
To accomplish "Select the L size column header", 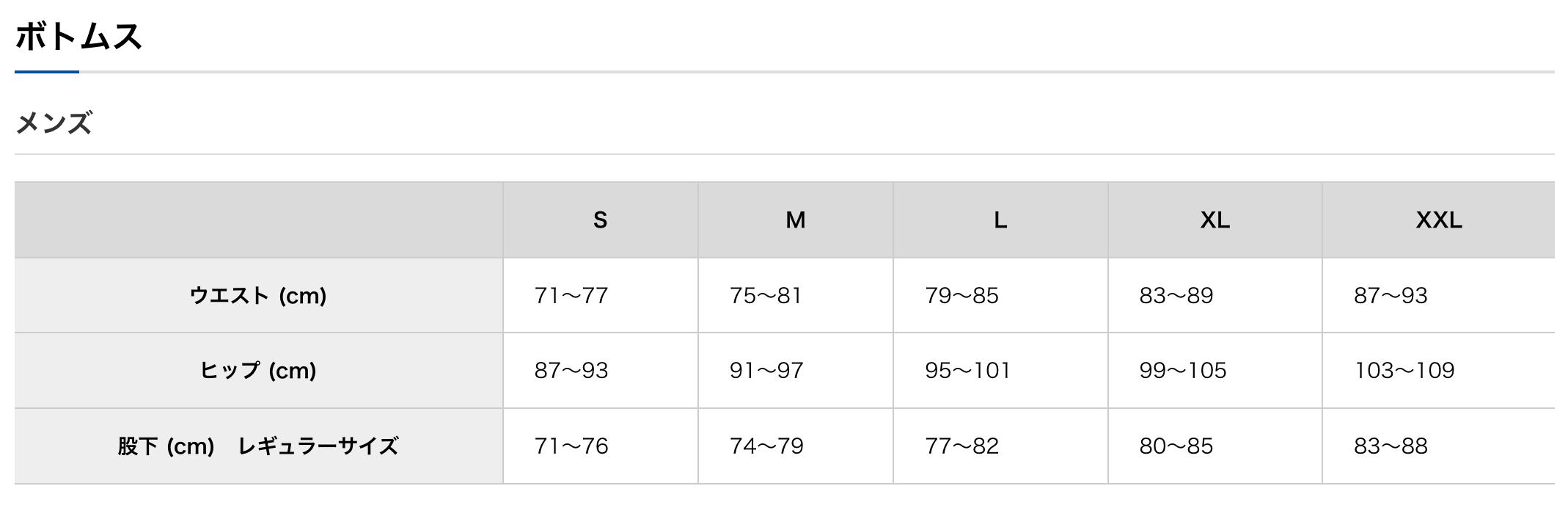I will point(1000,220).
